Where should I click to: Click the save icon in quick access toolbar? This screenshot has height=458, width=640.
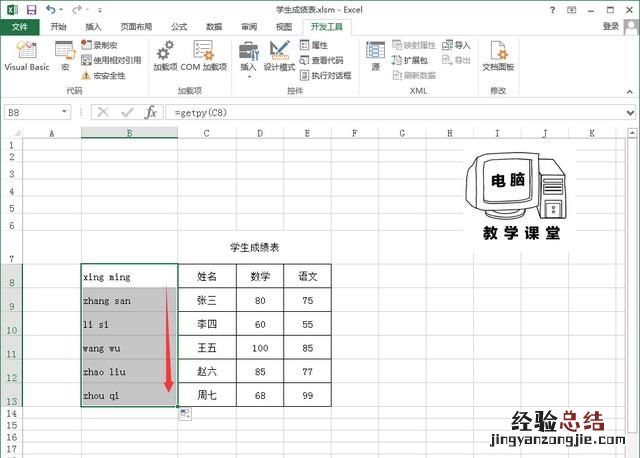pos(30,9)
